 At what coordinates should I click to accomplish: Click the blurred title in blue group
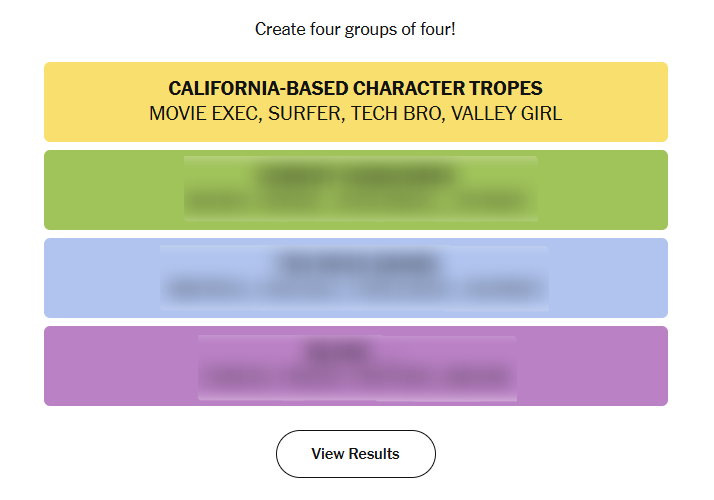(x=357, y=263)
